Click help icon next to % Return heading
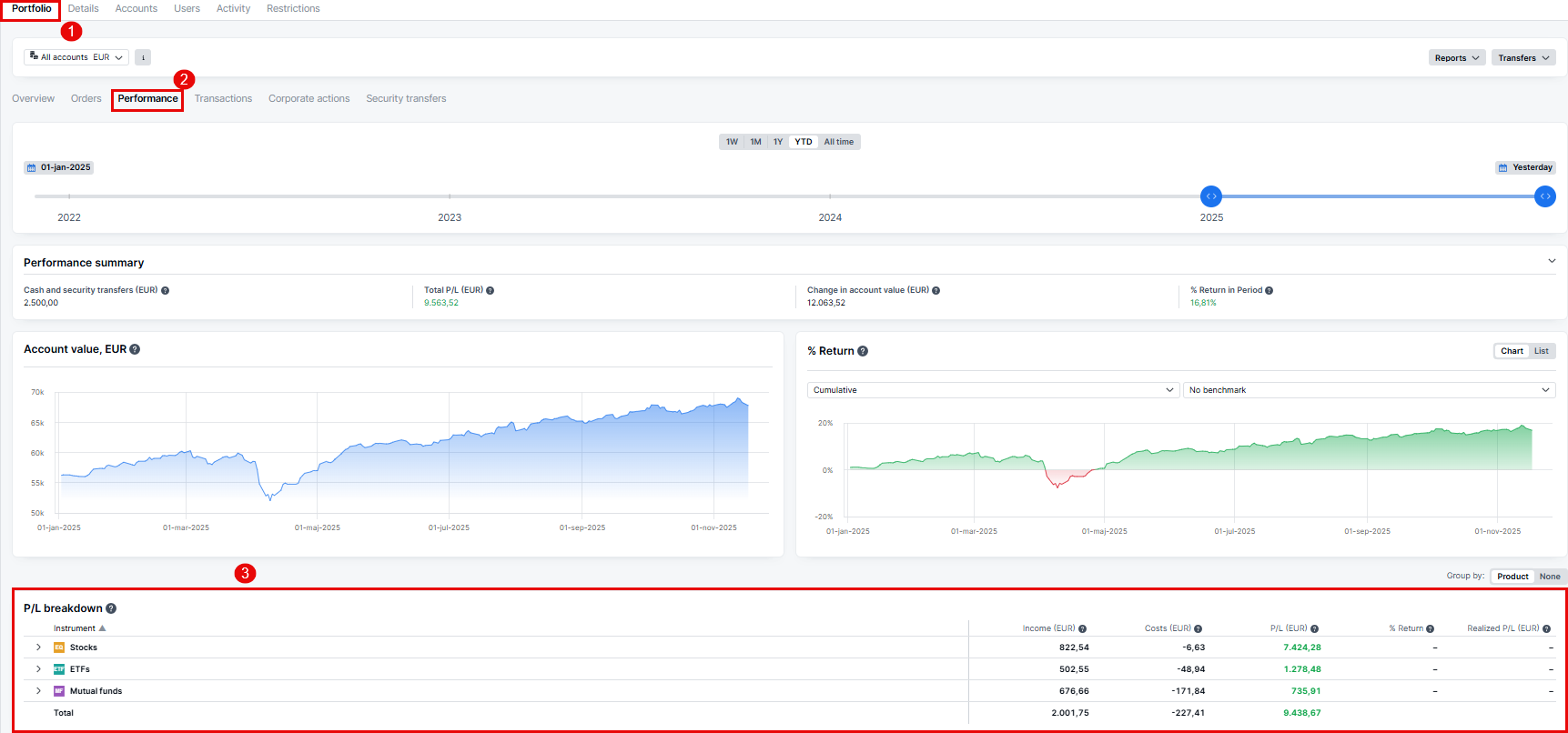The width and height of the screenshot is (1568, 733). tap(863, 351)
